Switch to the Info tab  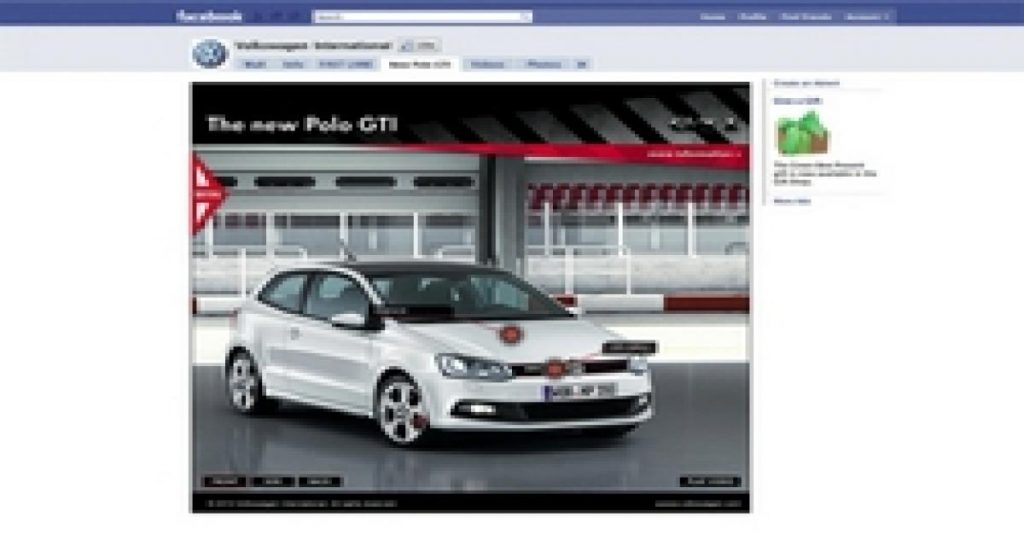(x=292, y=64)
